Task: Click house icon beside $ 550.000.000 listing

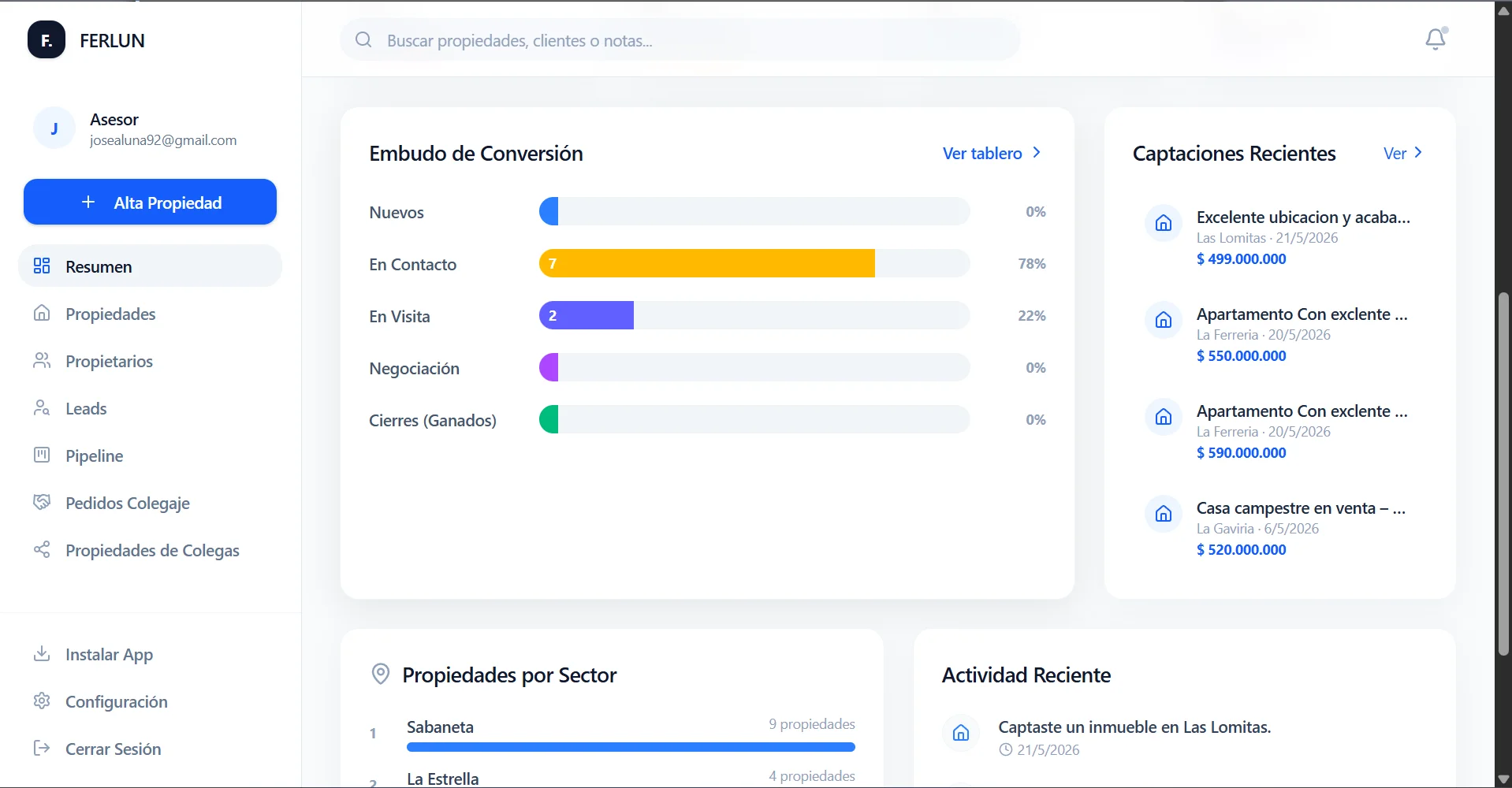Action: click(1164, 320)
